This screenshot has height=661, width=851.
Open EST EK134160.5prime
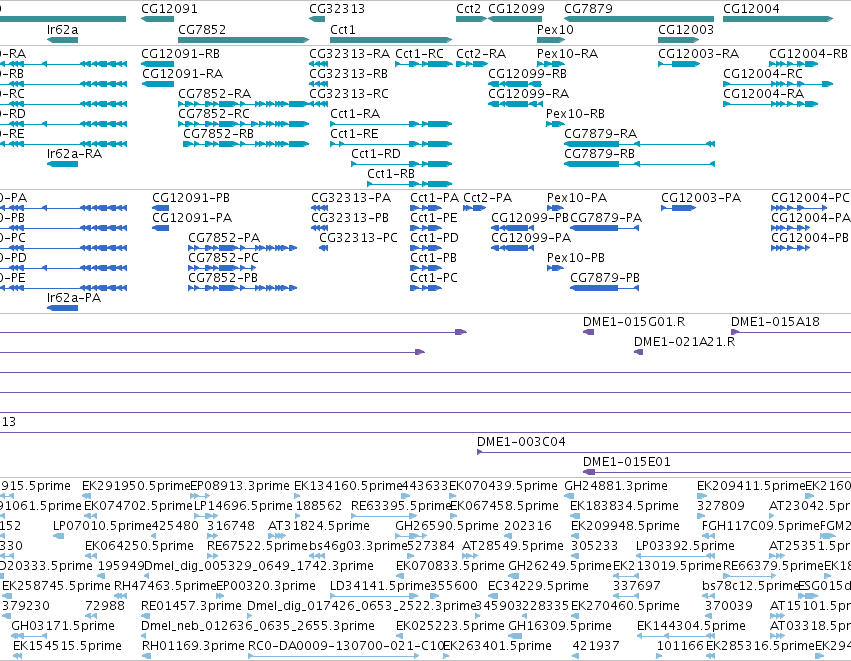tap(348, 486)
